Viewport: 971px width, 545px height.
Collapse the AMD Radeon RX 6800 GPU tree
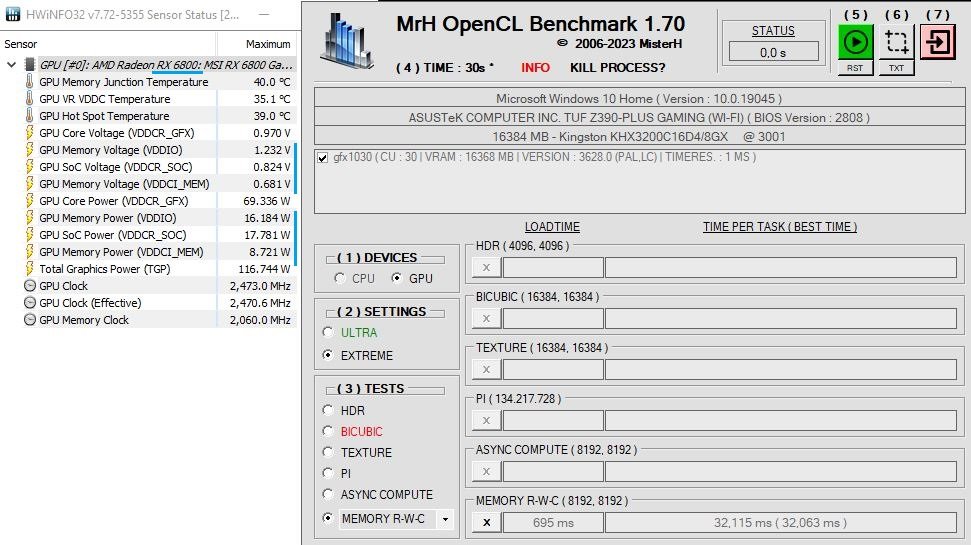11,64
